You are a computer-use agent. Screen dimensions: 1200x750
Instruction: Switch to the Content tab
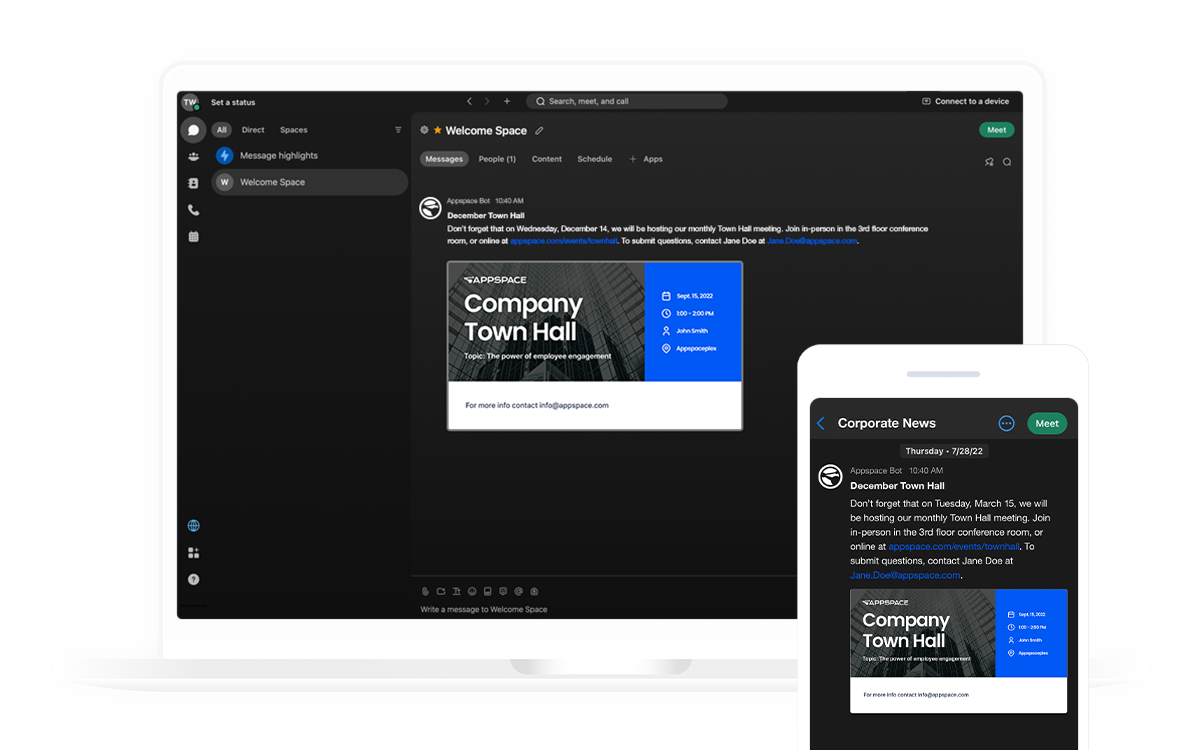pyautogui.click(x=547, y=159)
